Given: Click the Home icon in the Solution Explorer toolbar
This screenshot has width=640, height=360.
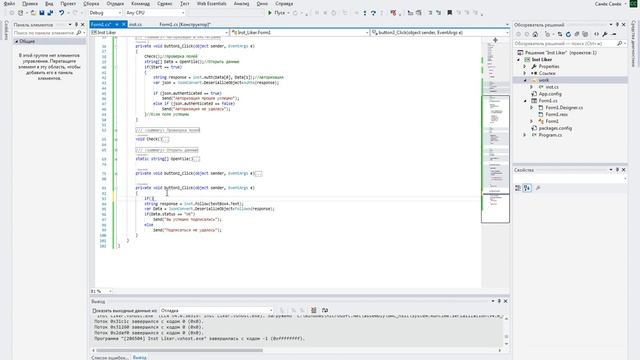Looking at the screenshot, I should 535,34.
